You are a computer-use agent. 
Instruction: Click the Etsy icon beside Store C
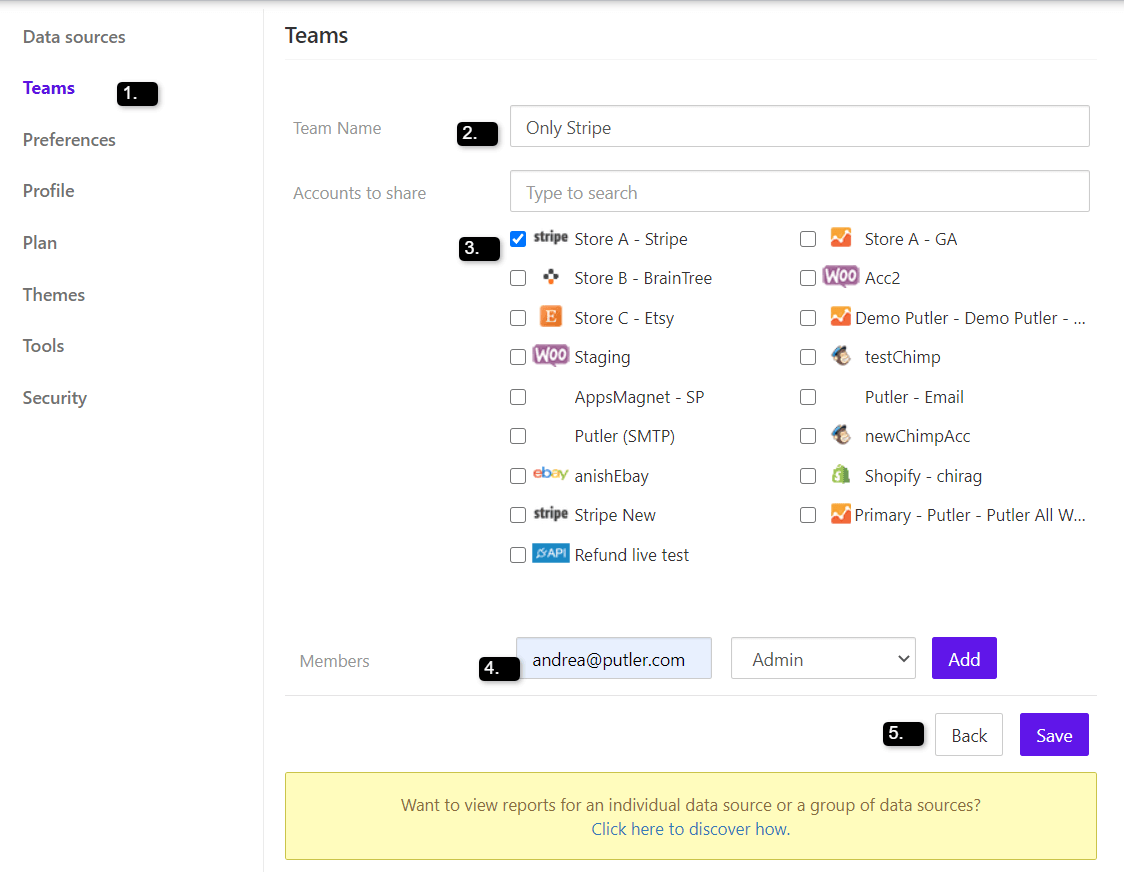pos(551,316)
